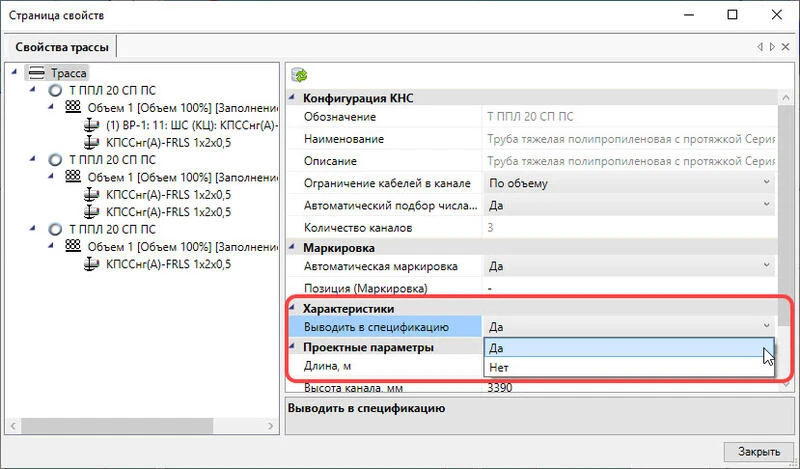Click the checkered Объем 1 icon under first pipe

tap(72, 107)
